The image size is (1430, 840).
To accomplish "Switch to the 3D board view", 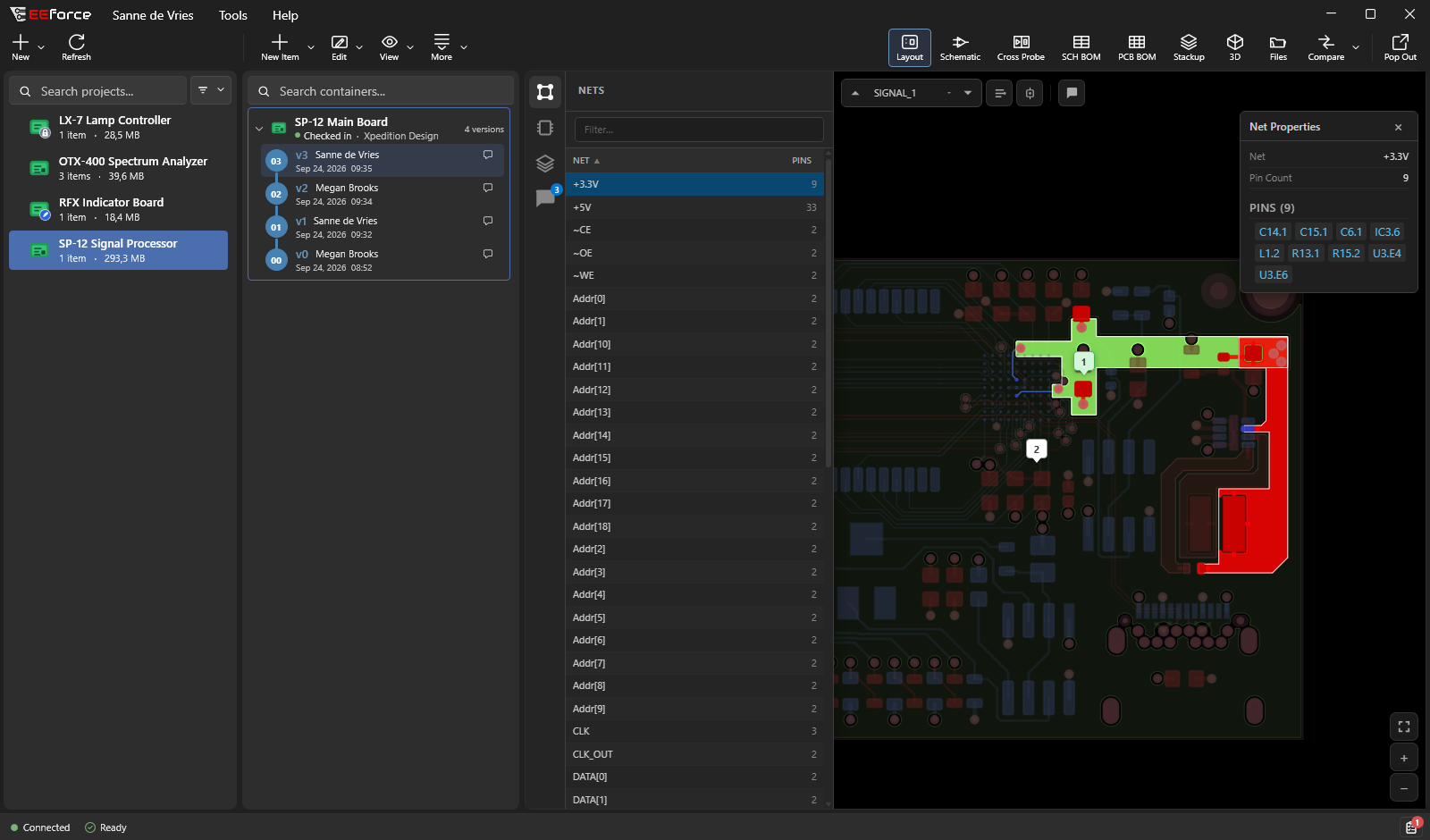I will [x=1235, y=47].
